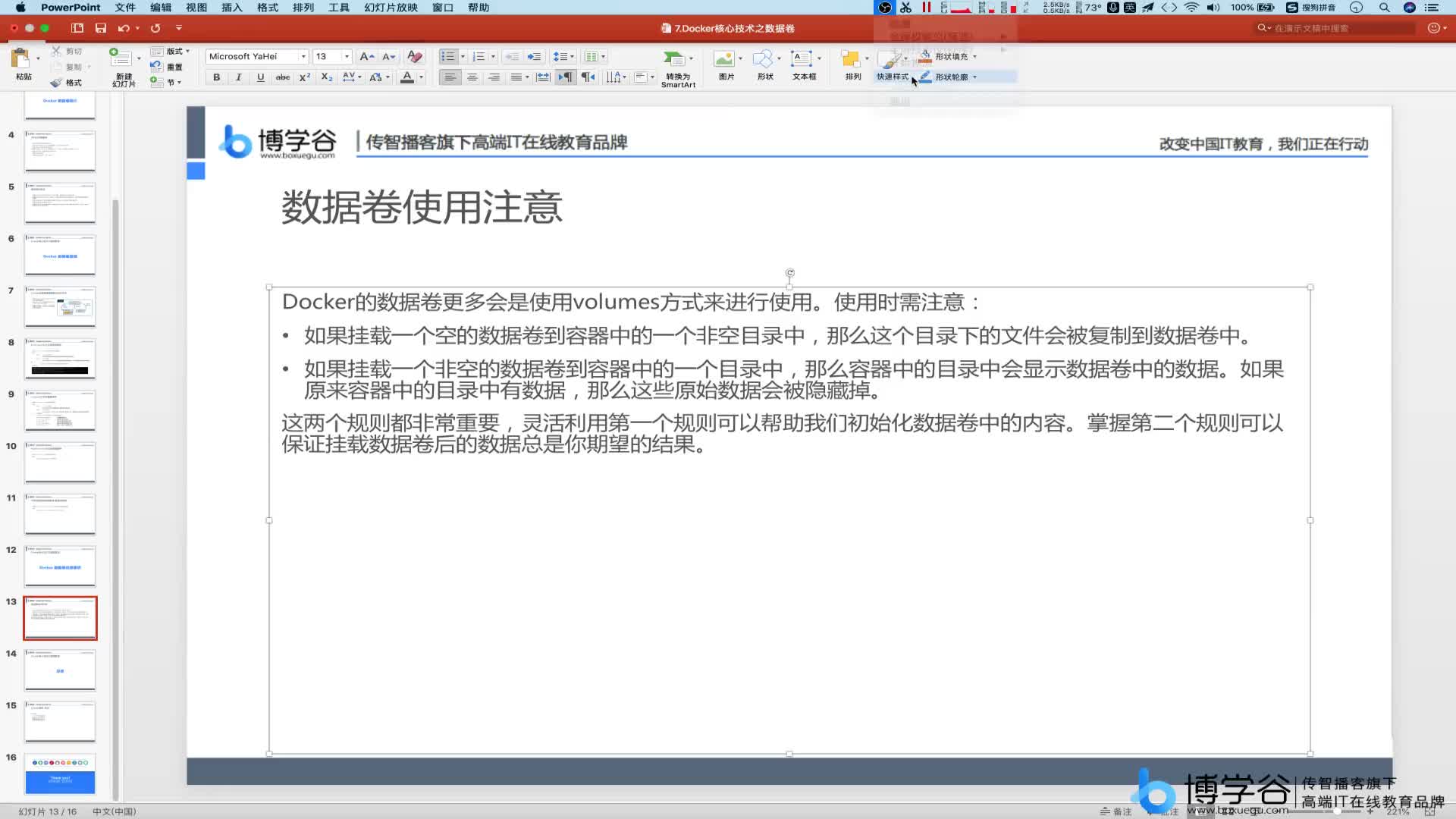Viewport: 1456px width, 819px height.
Task: Click the Increase Font Size icon
Action: point(367,56)
